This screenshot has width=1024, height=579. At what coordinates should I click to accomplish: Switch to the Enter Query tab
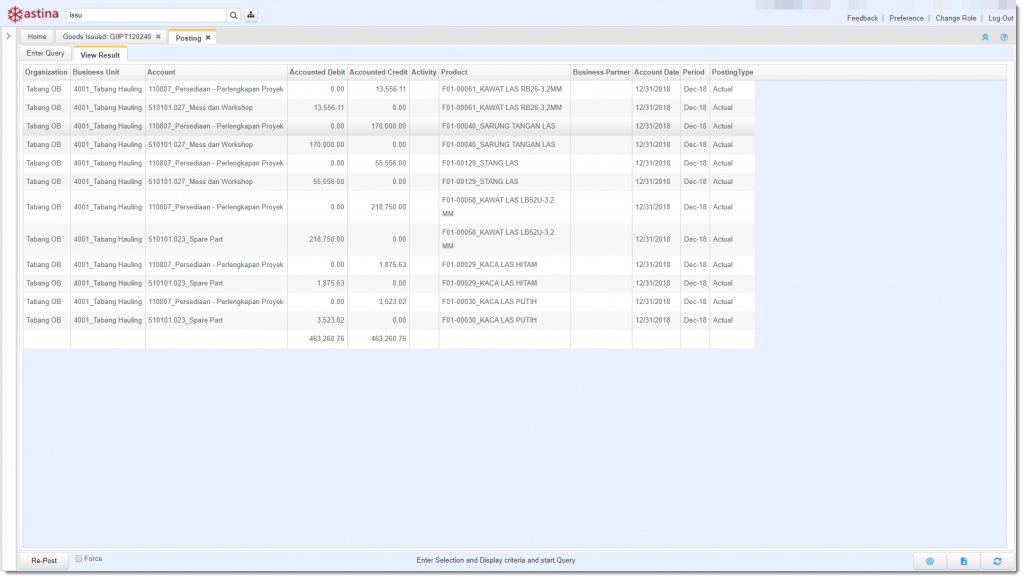[x=45, y=54]
